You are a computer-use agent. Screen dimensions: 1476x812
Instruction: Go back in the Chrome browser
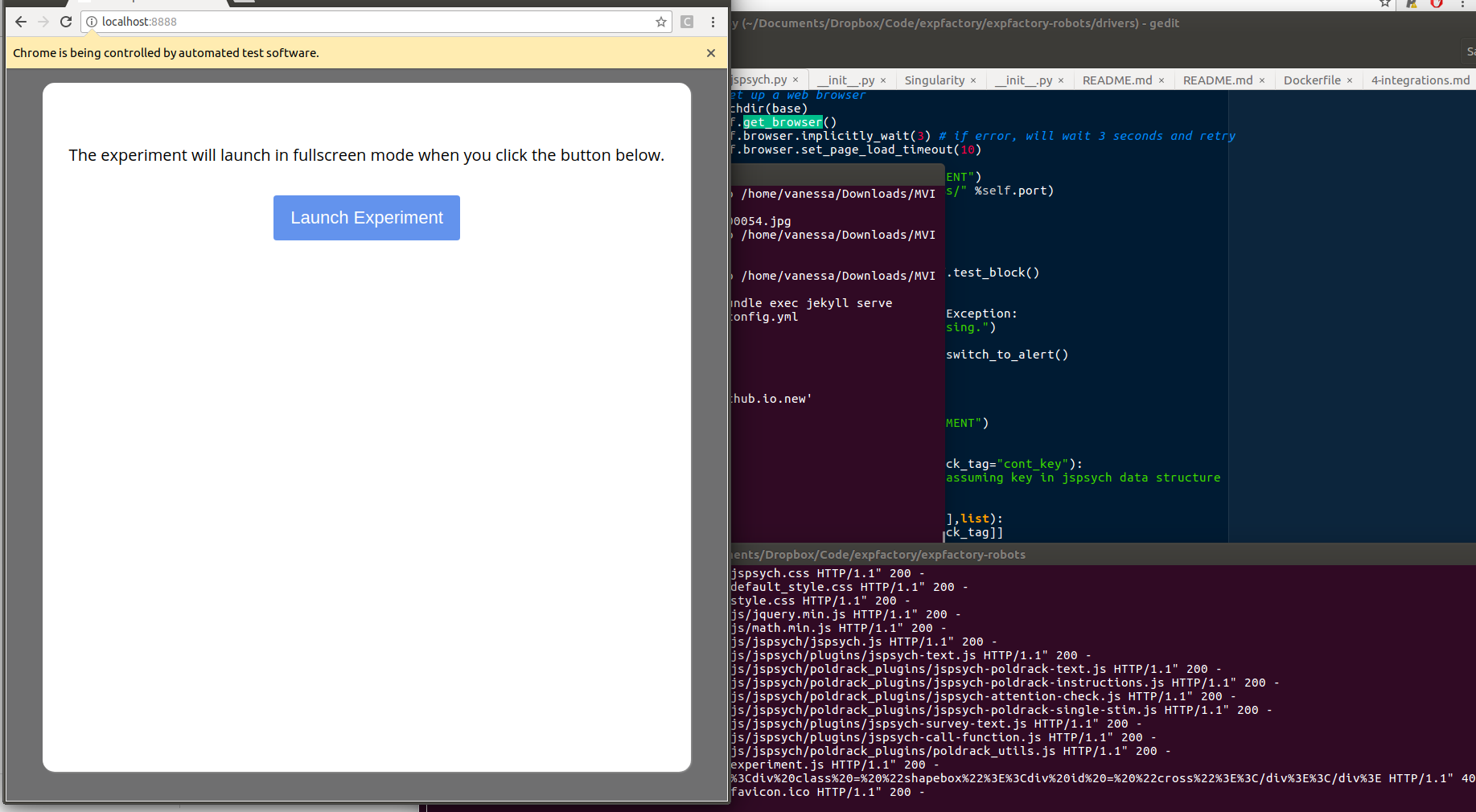(x=21, y=22)
